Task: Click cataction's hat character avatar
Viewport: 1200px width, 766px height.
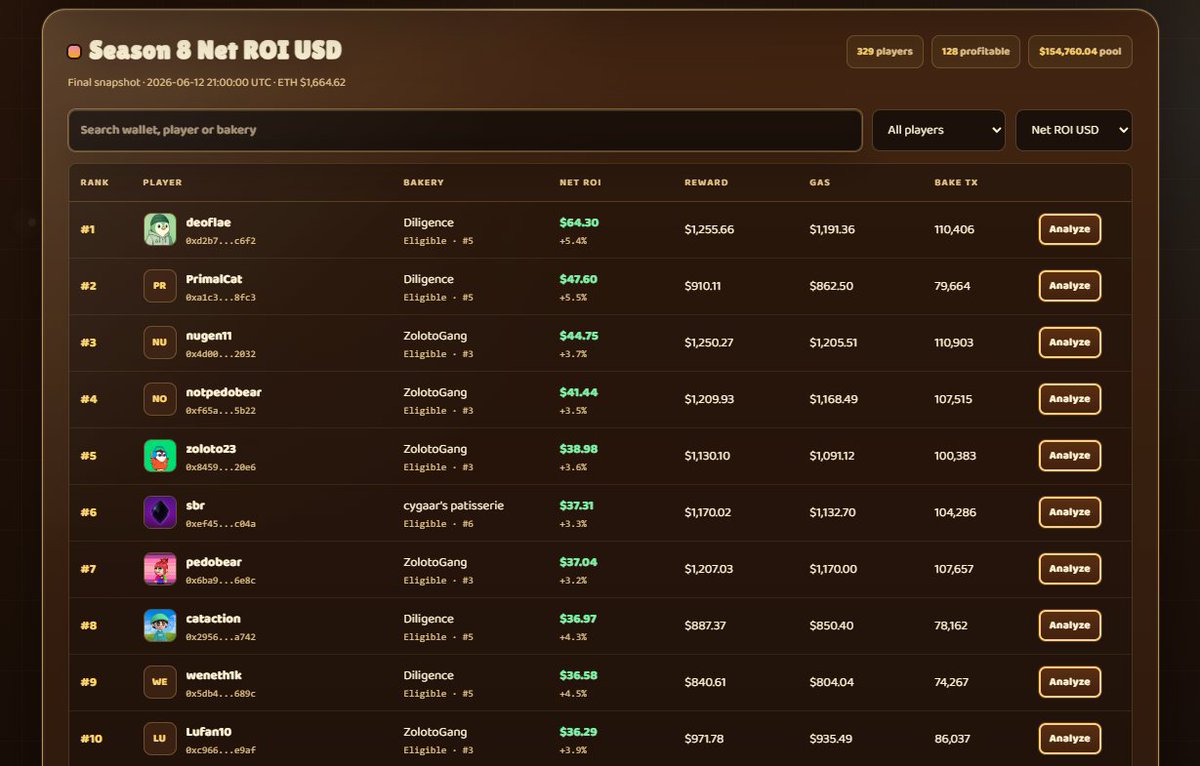Action: point(160,625)
